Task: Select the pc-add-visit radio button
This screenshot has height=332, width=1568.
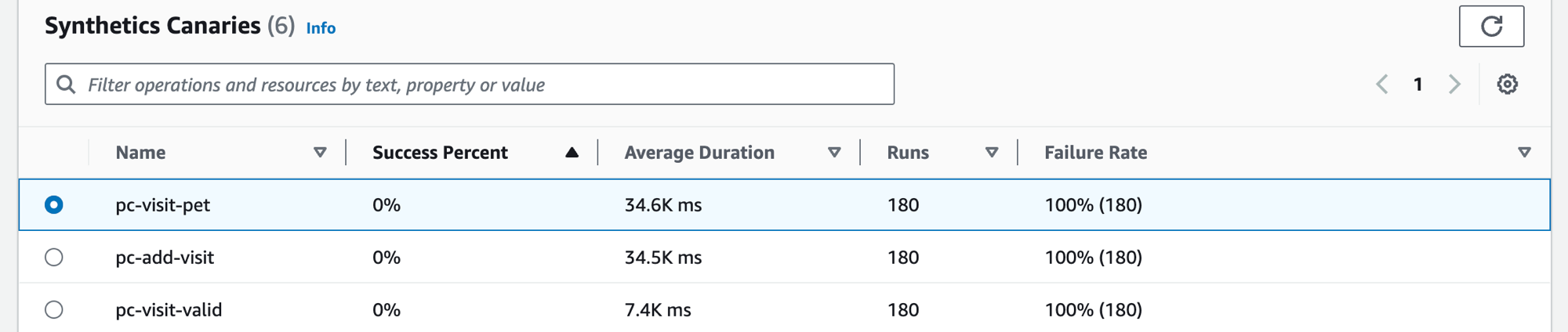Action: pyautogui.click(x=54, y=258)
